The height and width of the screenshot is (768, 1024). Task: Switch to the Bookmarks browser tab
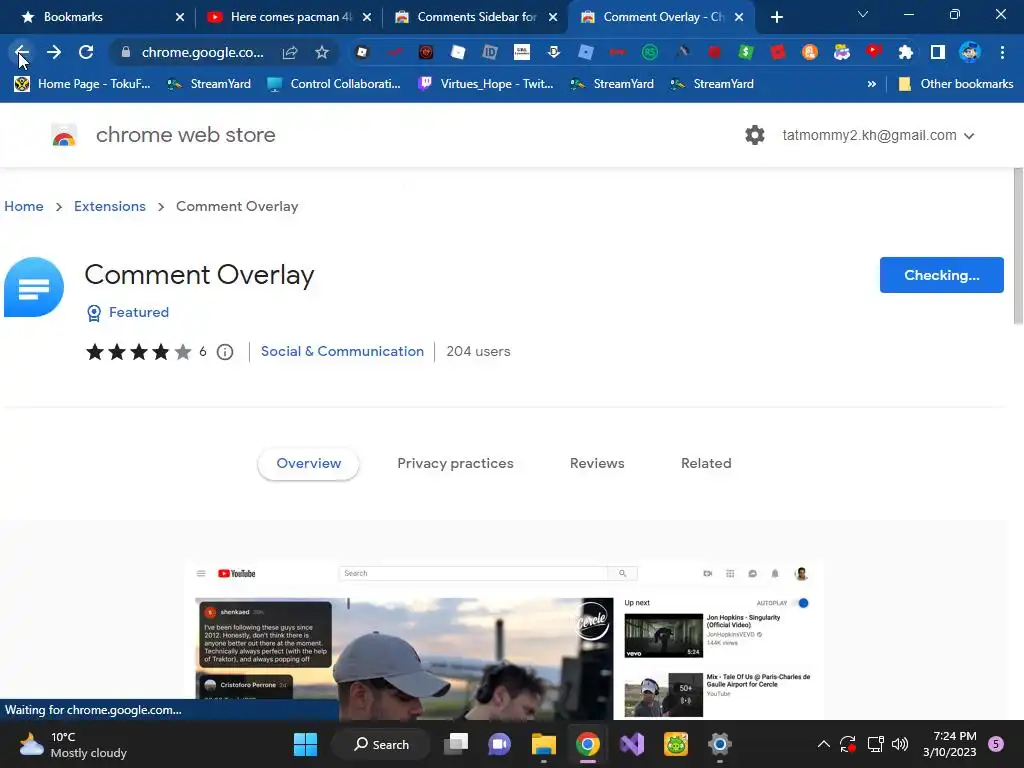pyautogui.click(x=98, y=17)
